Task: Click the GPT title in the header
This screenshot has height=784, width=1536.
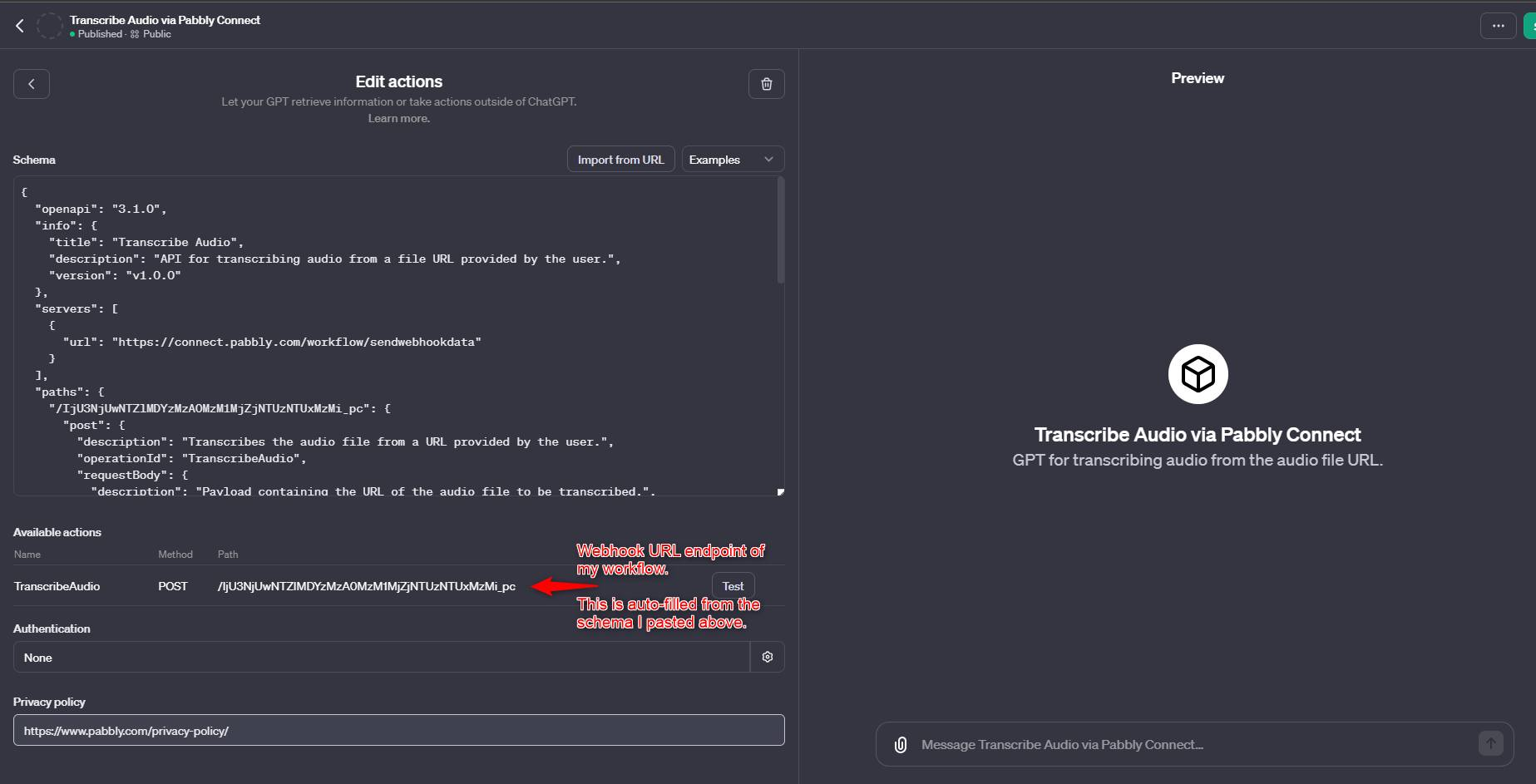Action: click(x=165, y=20)
